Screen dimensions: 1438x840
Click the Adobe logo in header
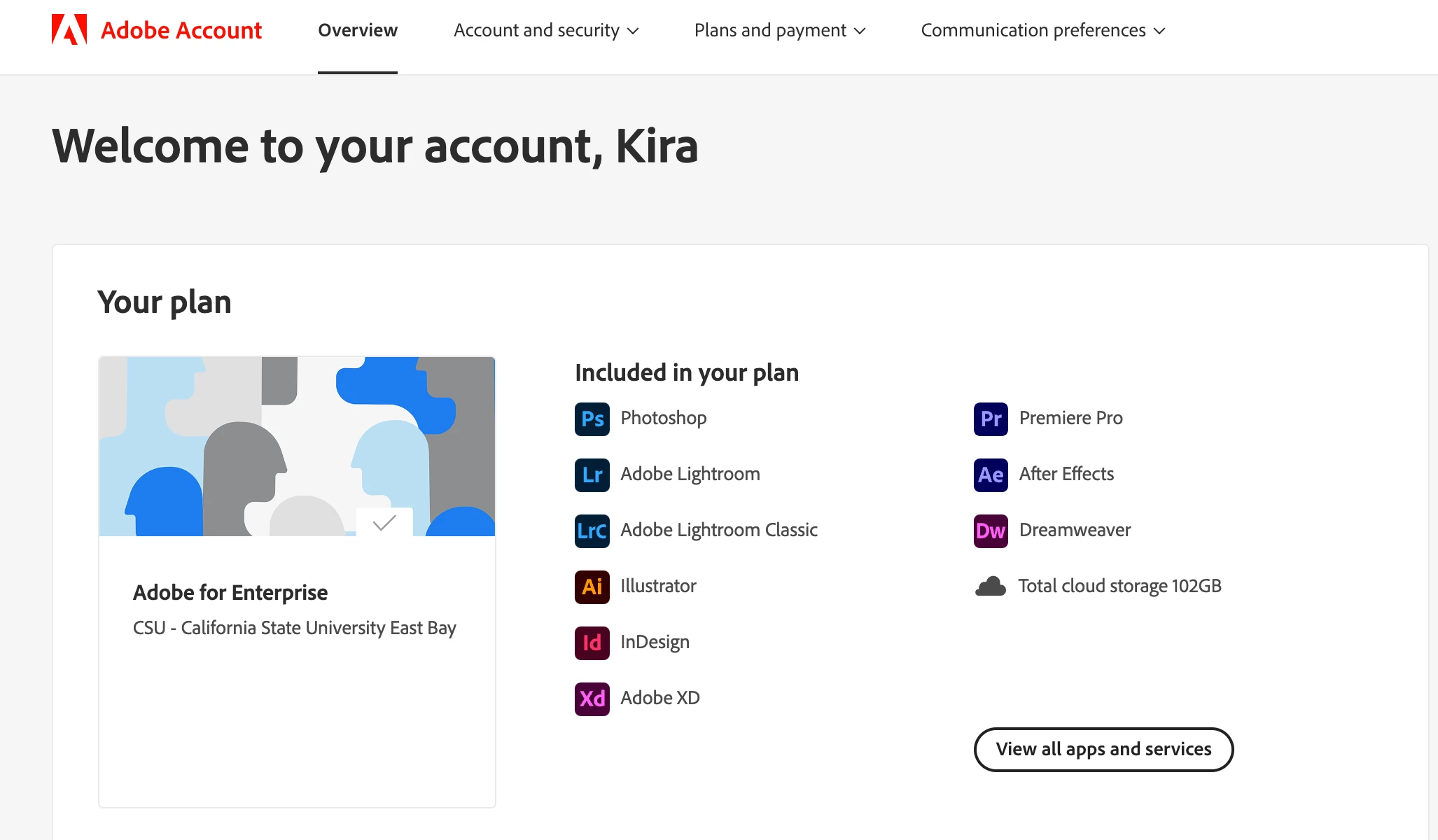point(69,29)
